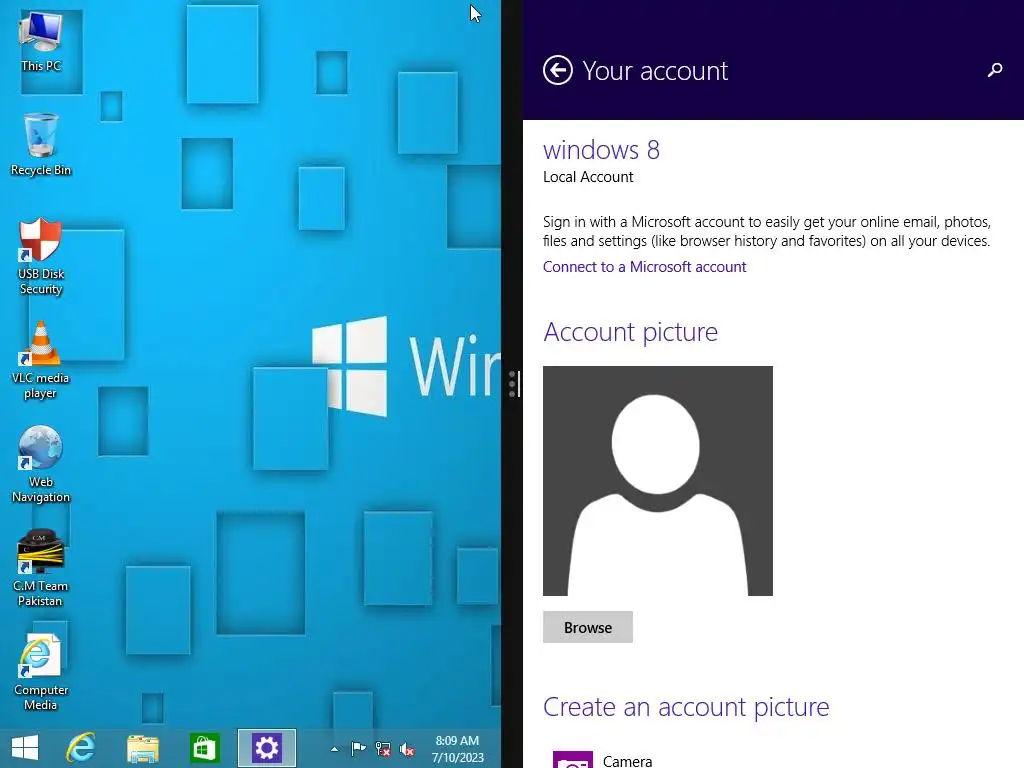Show hidden tray icons arrow
This screenshot has width=1024, height=768.
tap(334, 750)
